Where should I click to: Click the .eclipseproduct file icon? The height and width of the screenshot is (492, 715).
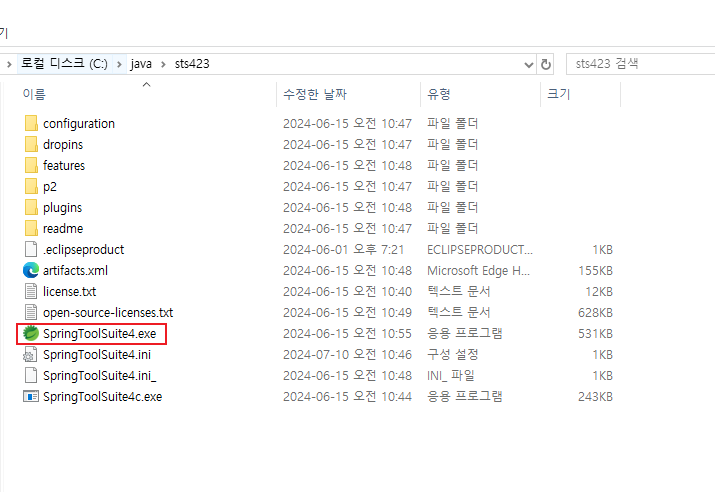coord(31,249)
